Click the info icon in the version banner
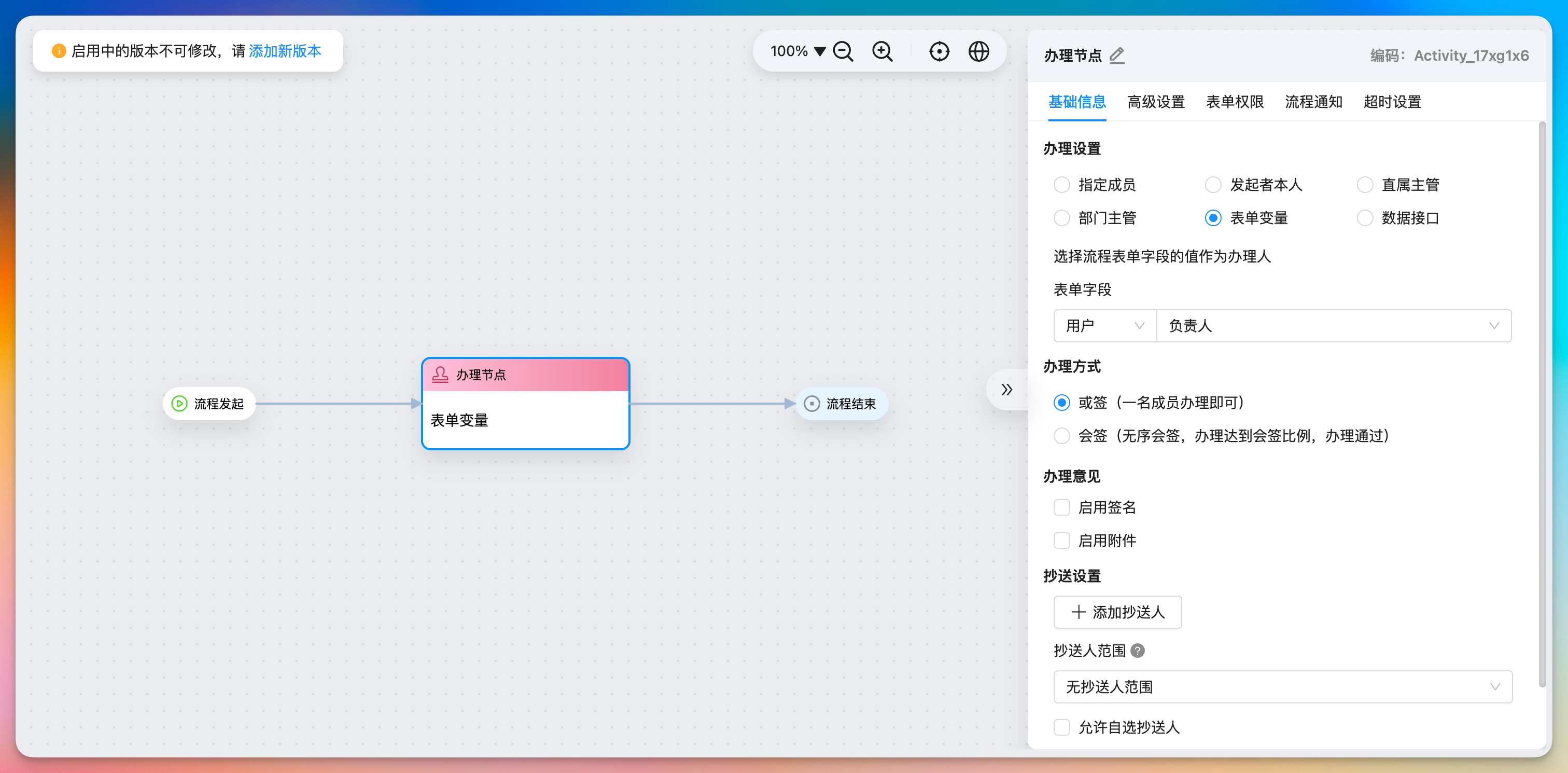This screenshot has width=1568, height=773. pos(59,51)
